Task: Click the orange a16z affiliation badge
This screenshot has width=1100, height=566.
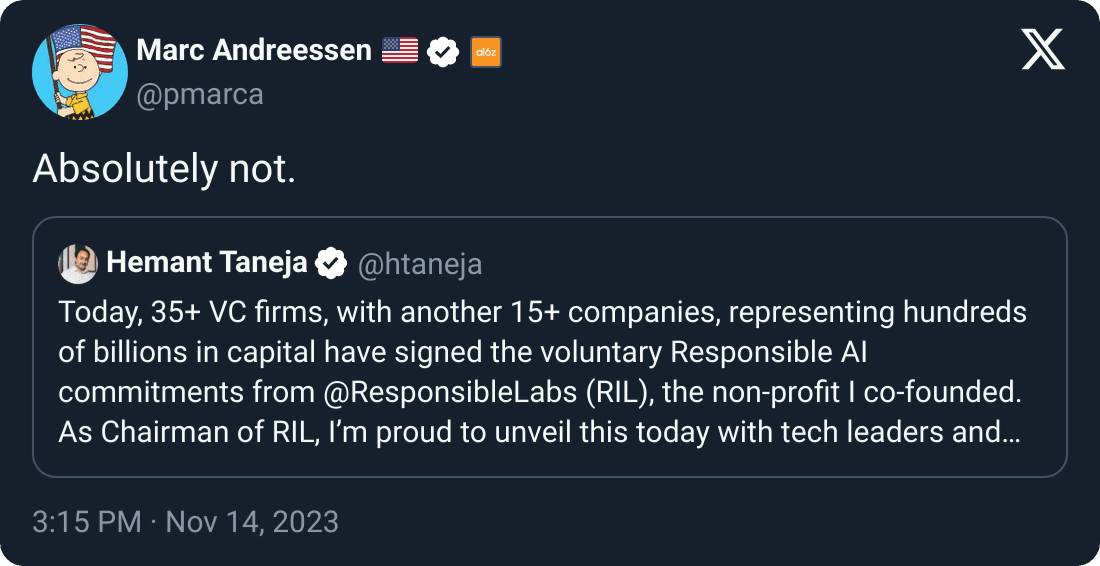Action: (x=485, y=51)
